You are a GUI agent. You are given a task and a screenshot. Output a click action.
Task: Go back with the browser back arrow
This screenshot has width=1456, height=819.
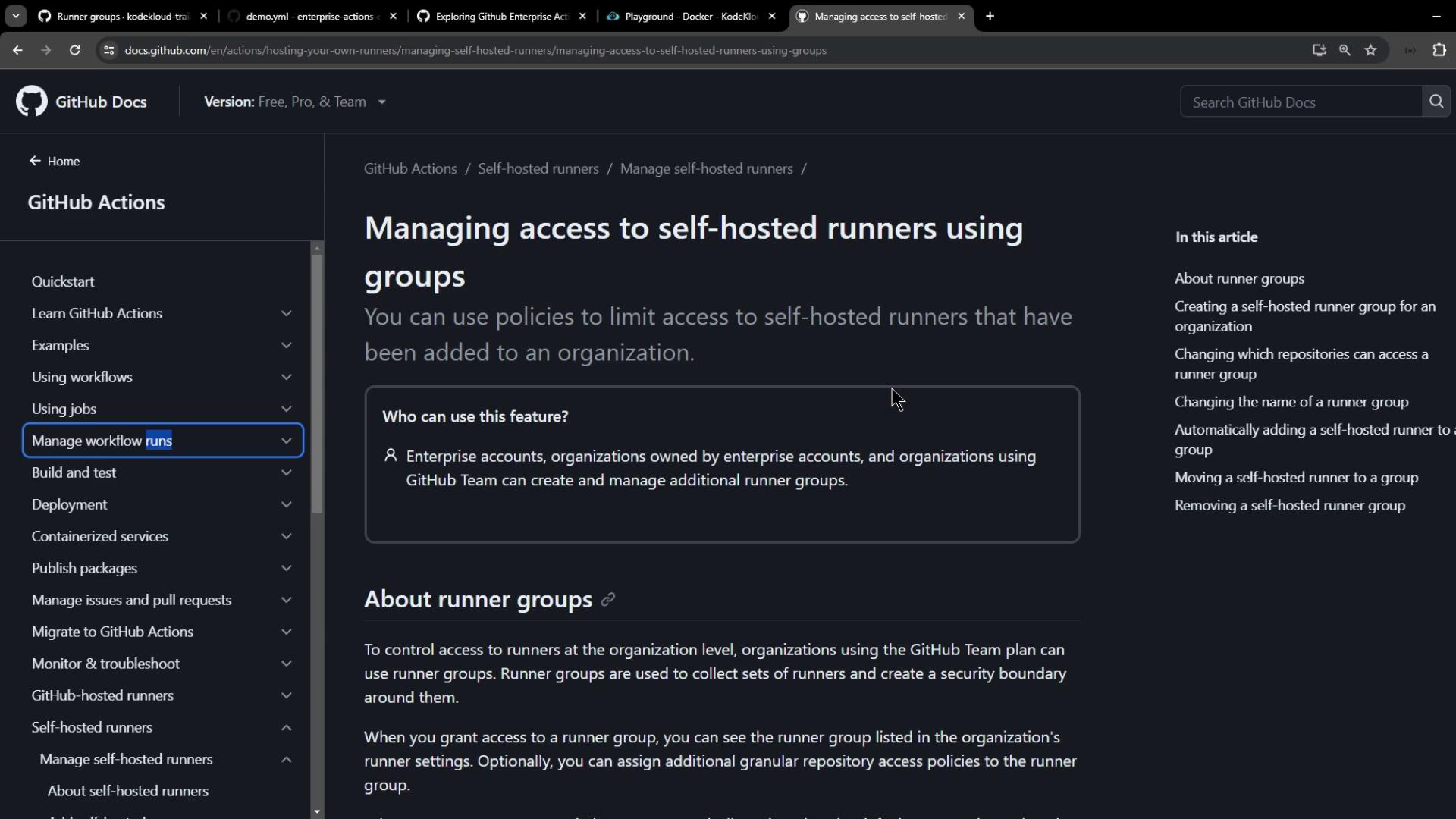click(x=17, y=50)
